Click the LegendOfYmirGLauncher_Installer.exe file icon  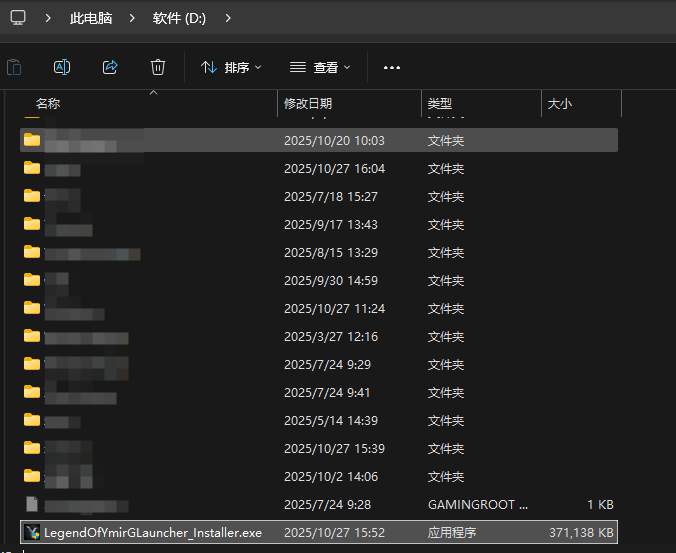tap(32, 532)
